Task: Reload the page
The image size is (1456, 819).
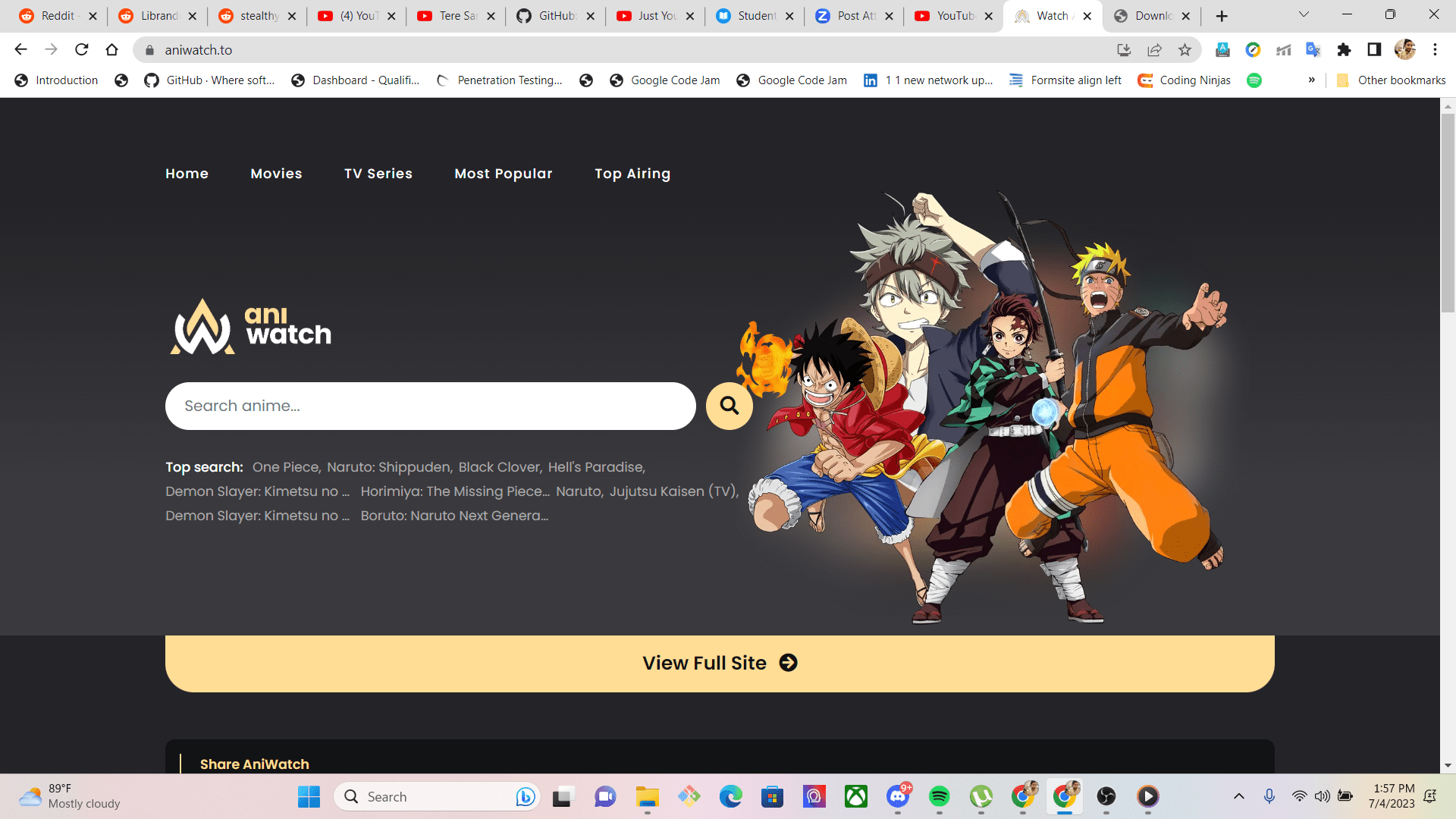Action: [82, 50]
